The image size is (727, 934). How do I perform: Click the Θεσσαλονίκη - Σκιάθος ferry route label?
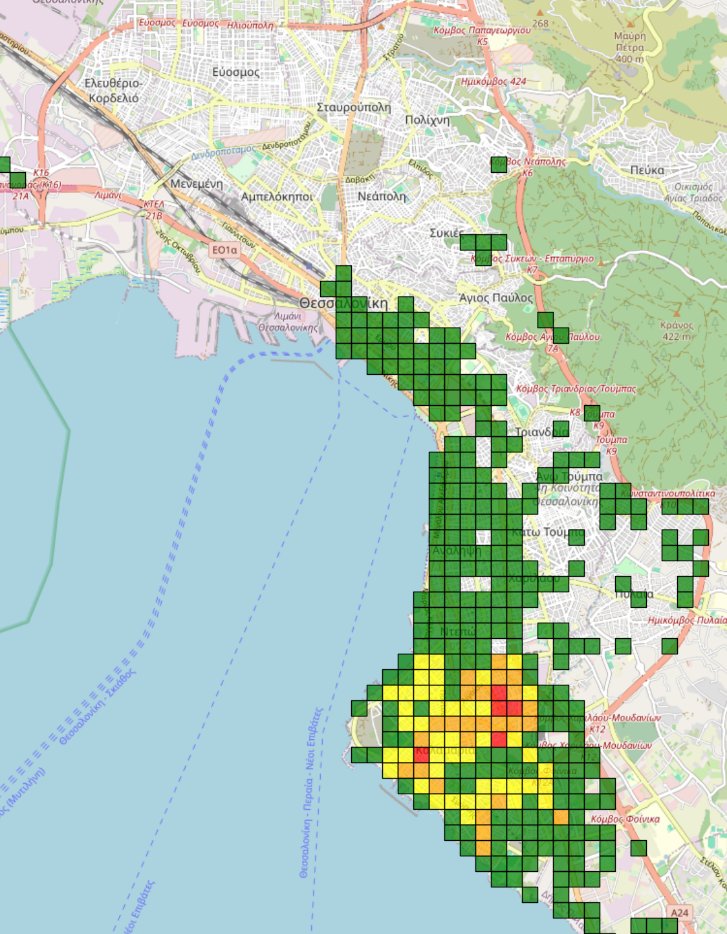point(98,707)
